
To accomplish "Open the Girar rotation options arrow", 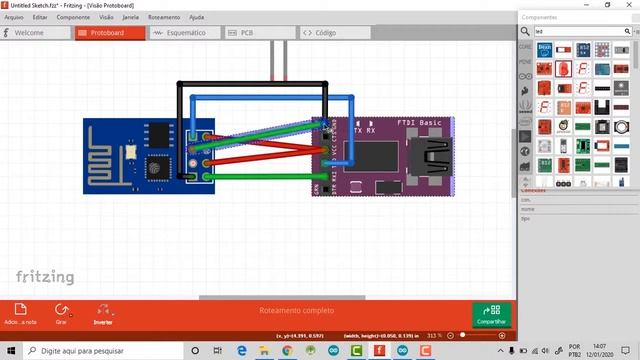I will (71, 315).
